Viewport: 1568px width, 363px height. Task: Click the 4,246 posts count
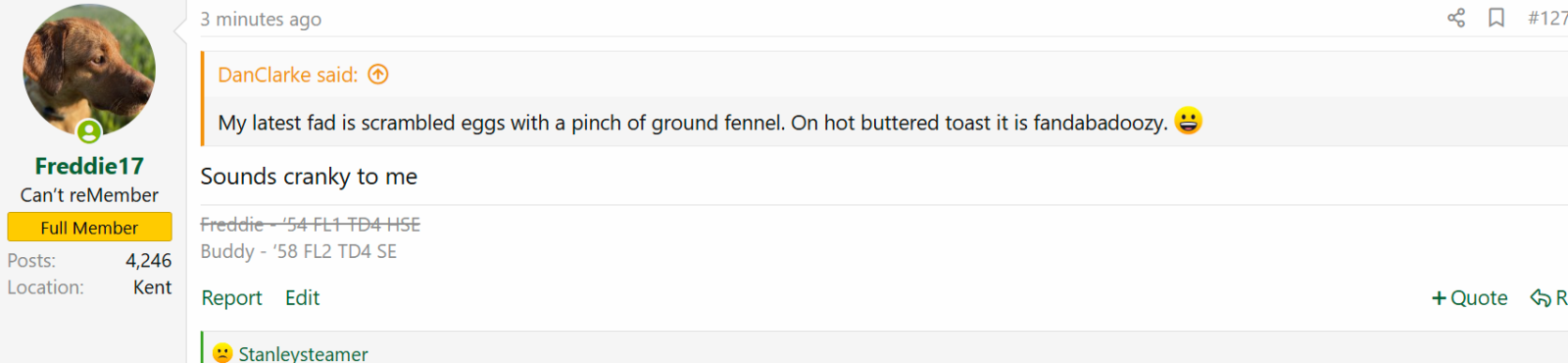pyautogui.click(x=148, y=261)
